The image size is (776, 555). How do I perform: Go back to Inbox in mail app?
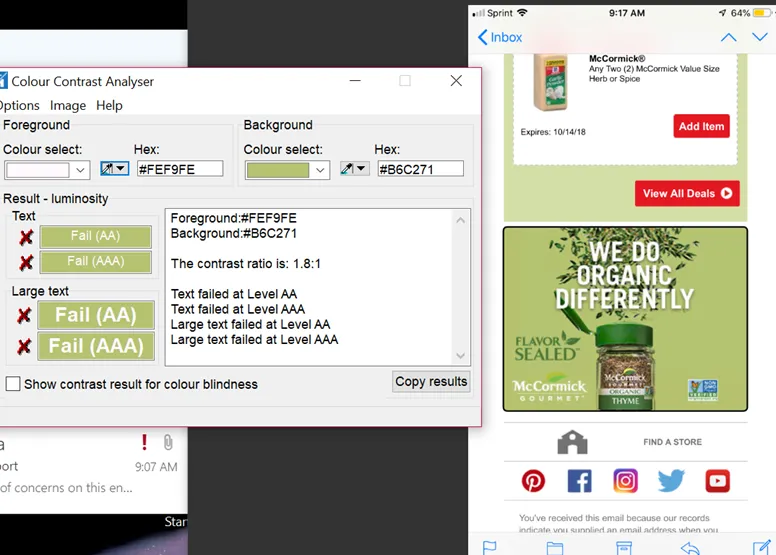click(500, 37)
